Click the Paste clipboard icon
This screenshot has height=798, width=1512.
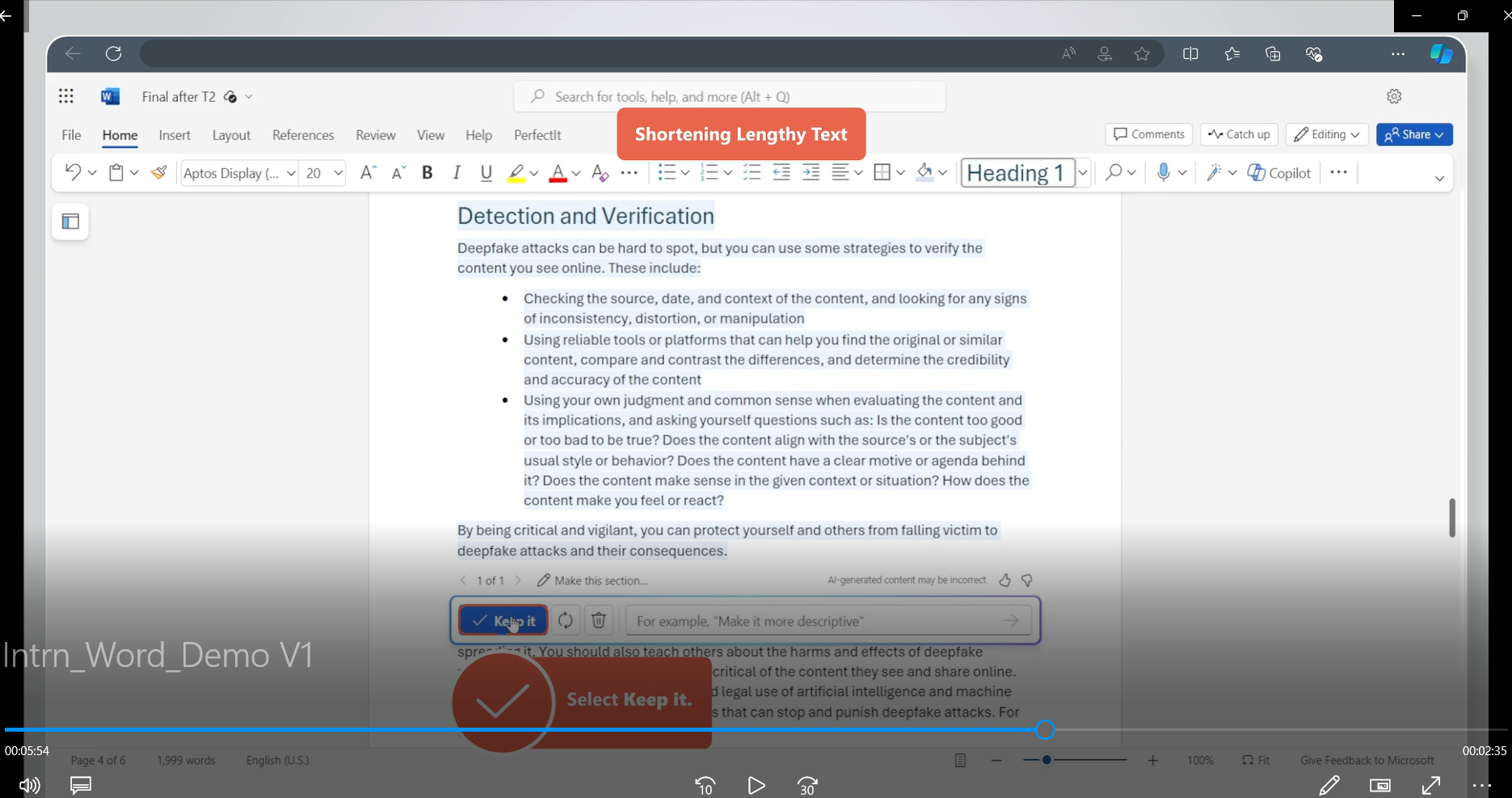coord(116,172)
